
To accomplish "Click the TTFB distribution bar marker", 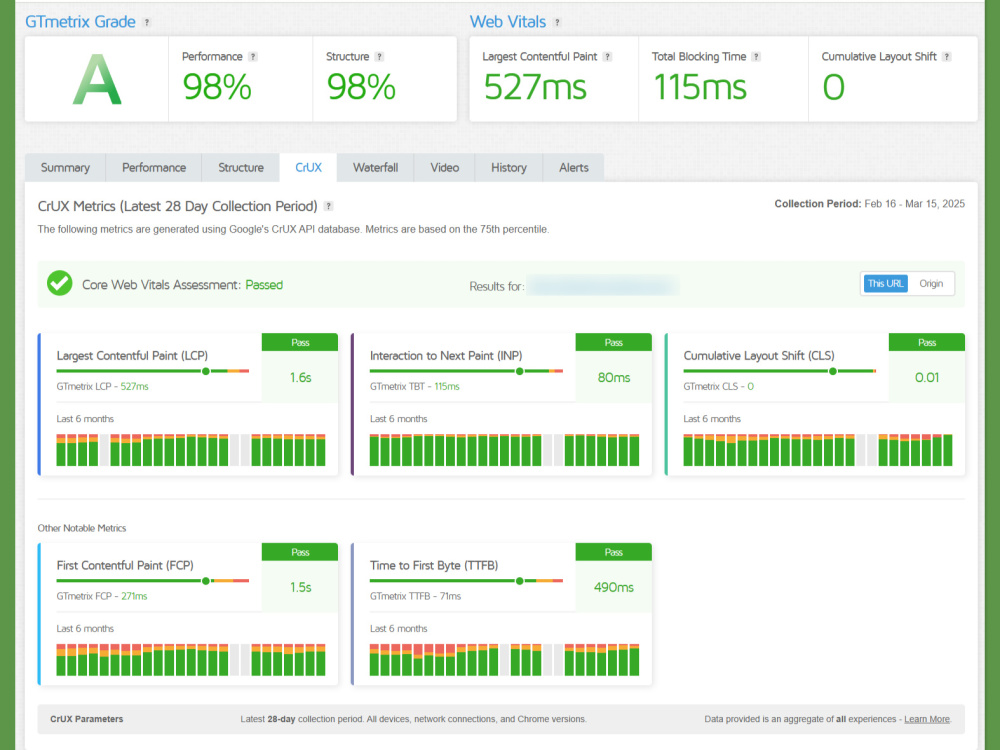I will [519, 581].
